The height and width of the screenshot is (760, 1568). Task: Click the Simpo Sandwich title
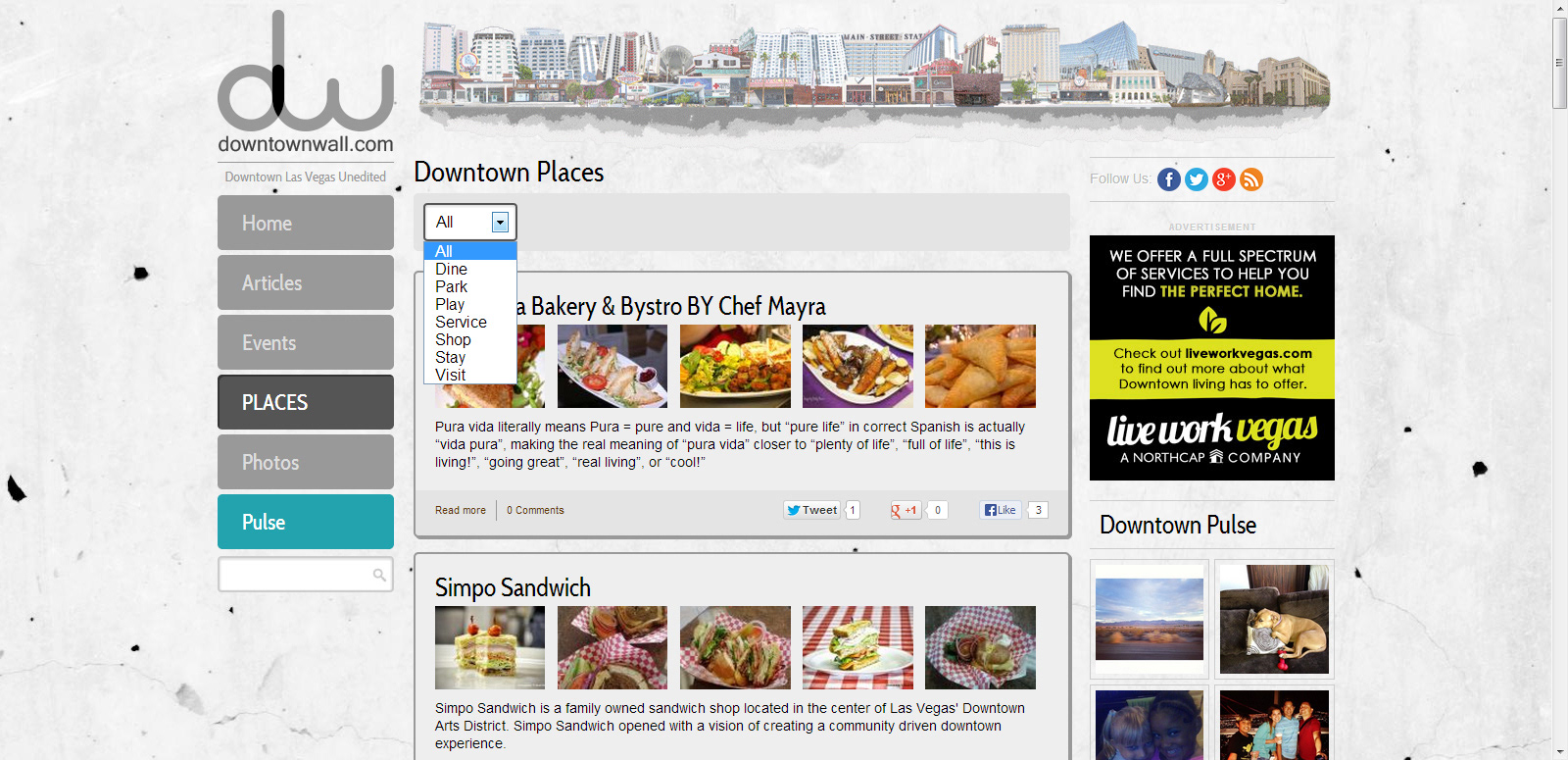[x=513, y=588]
